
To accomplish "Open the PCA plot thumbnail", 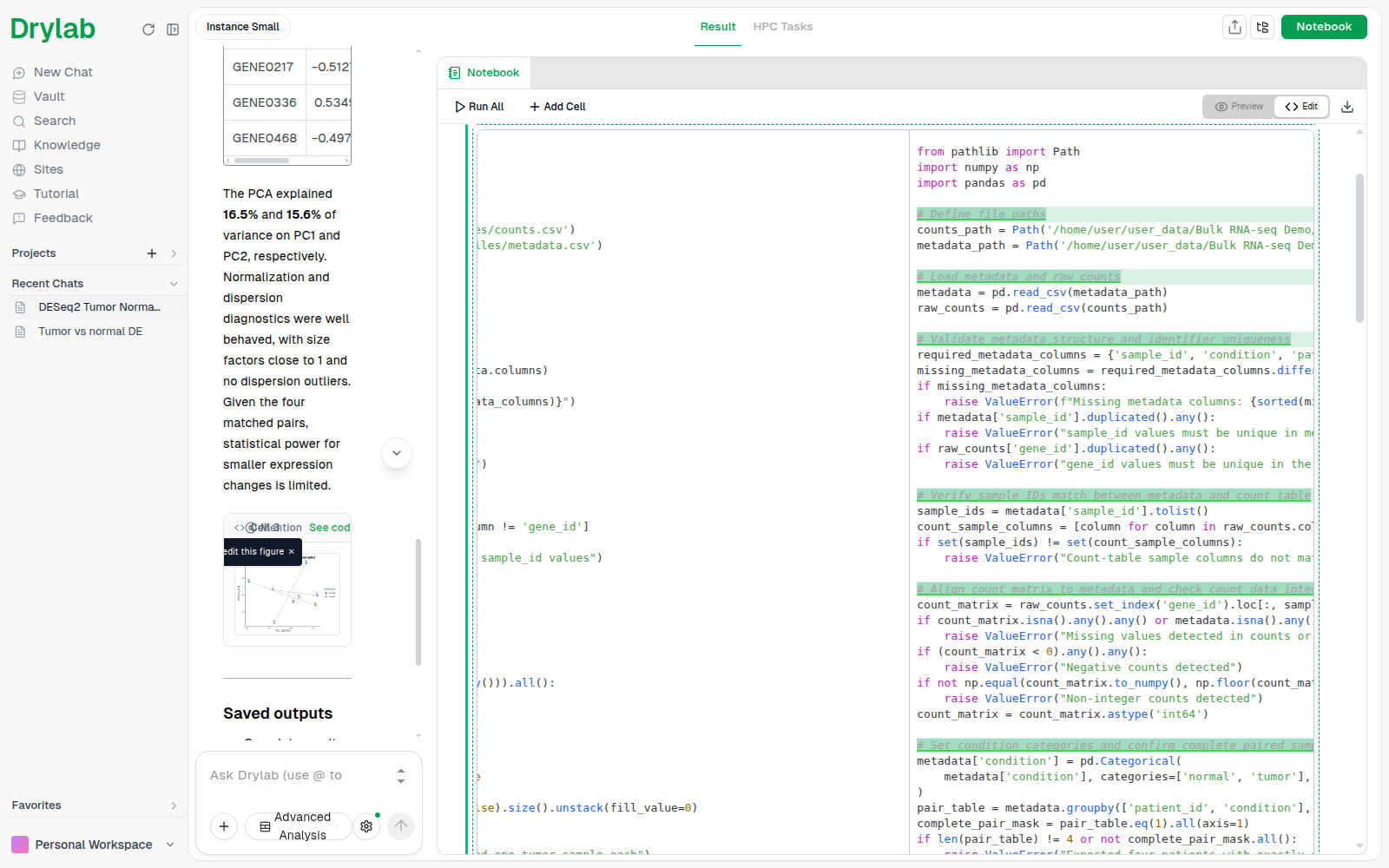I will tap(287, 594).
